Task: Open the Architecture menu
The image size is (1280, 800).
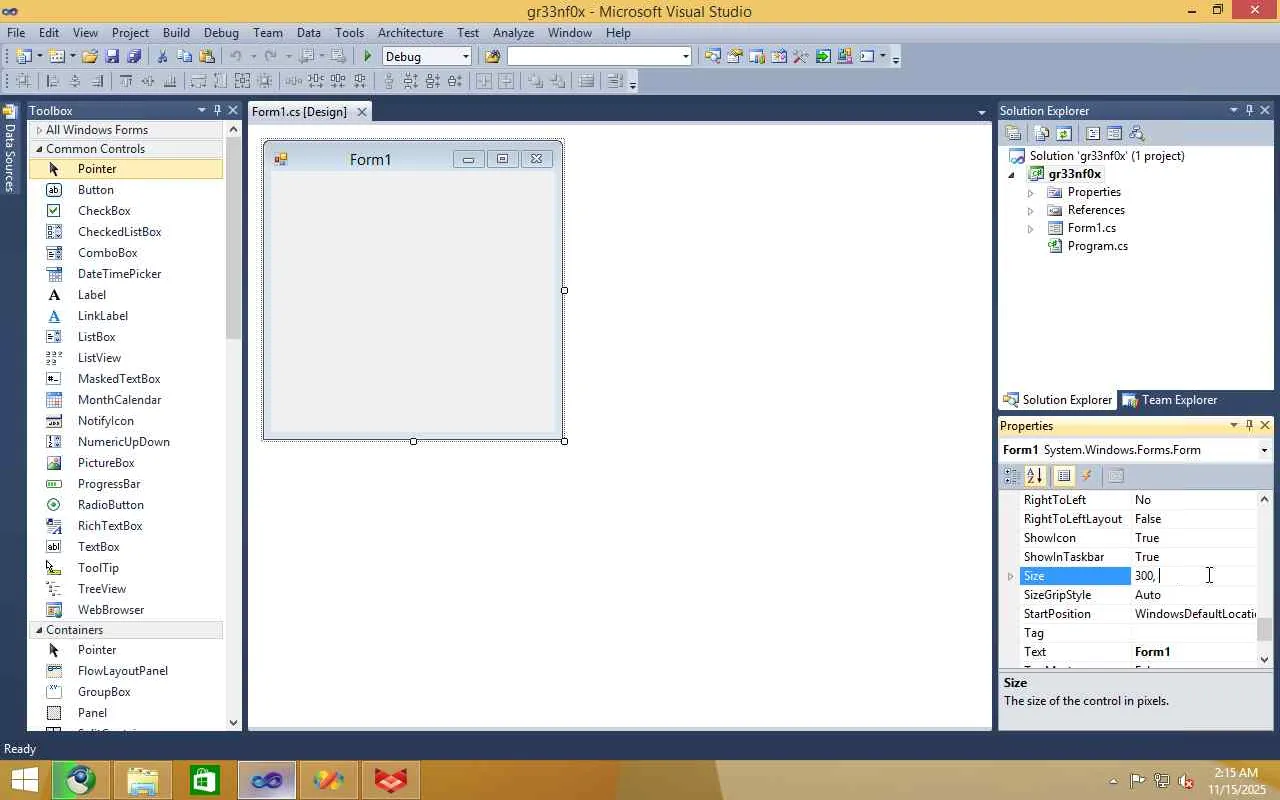Action: point(410,33)
